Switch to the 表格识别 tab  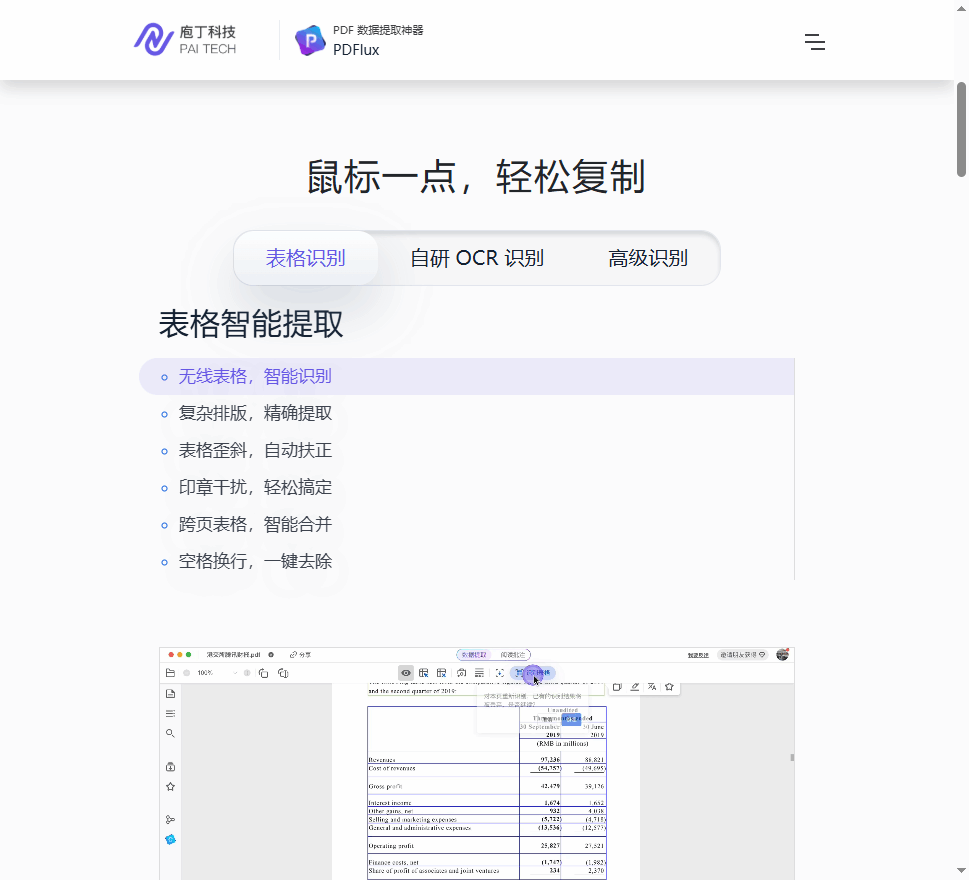click(305, 258)
